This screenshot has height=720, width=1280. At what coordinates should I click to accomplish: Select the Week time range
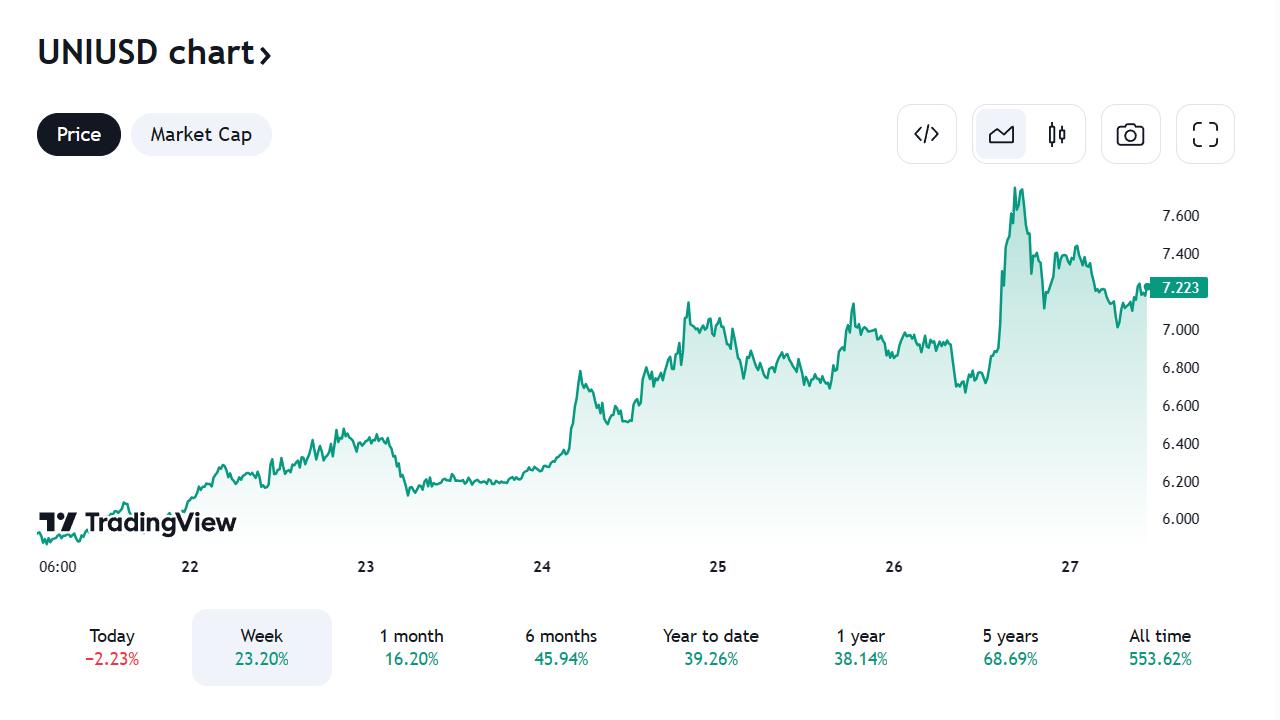click(x=261, y=647)
